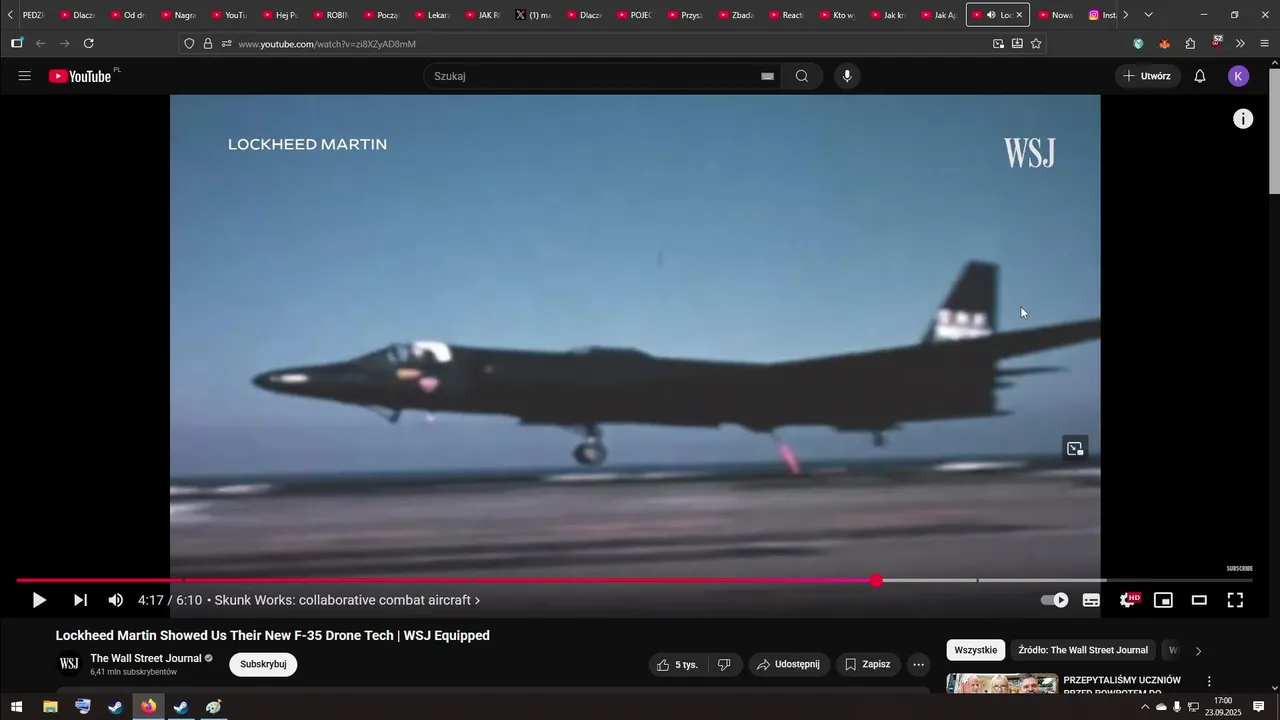Open the Utwórz create menu

[x=1147, y=76]
